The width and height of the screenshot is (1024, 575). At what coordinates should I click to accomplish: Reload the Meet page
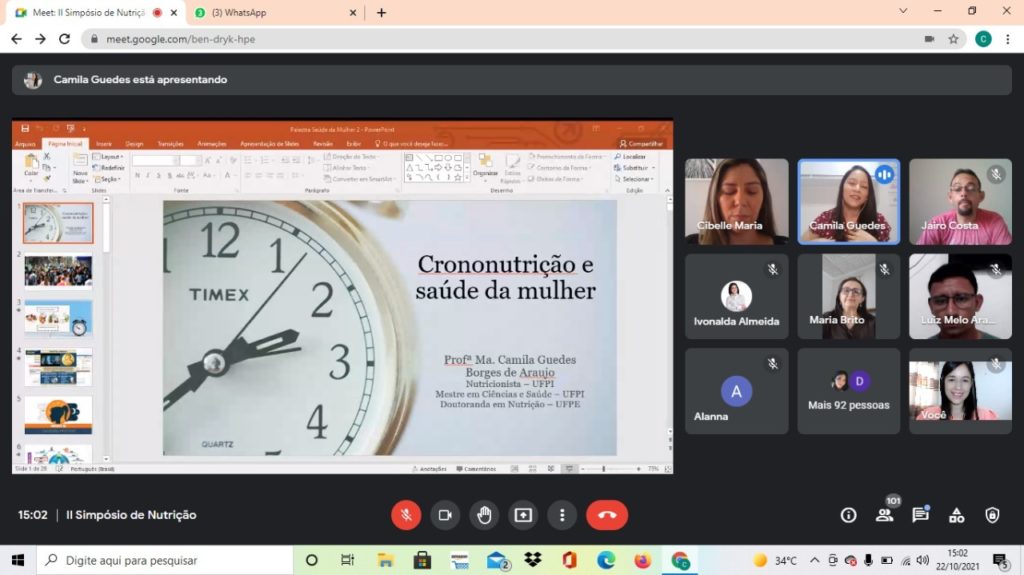[65, 39]
